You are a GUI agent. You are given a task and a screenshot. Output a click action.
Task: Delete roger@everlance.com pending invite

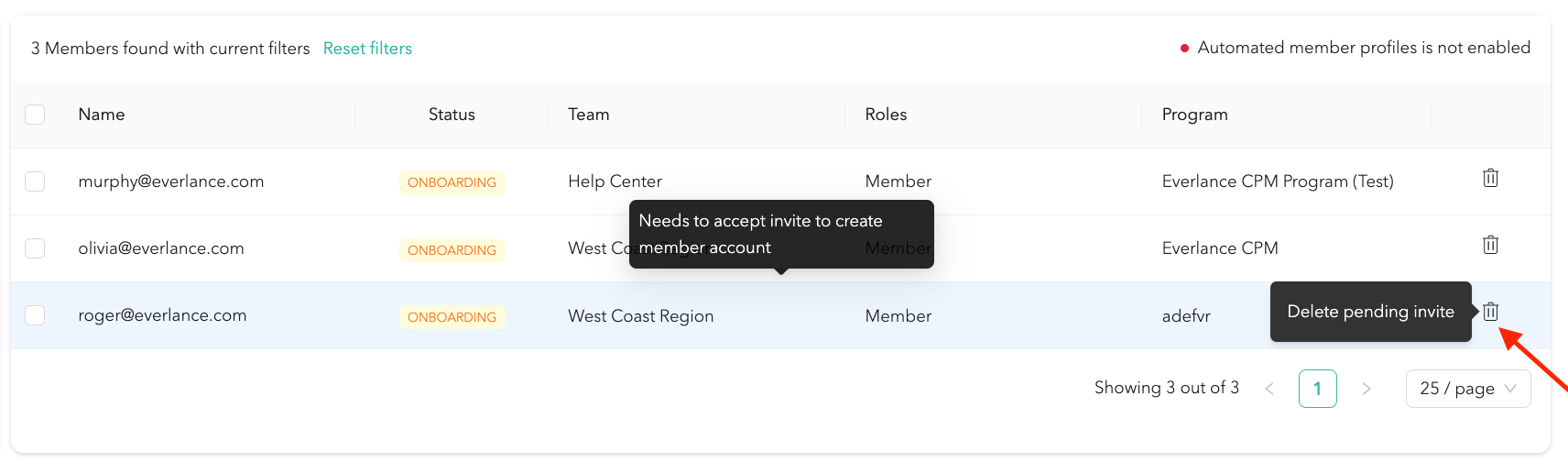pos(1490,313)
